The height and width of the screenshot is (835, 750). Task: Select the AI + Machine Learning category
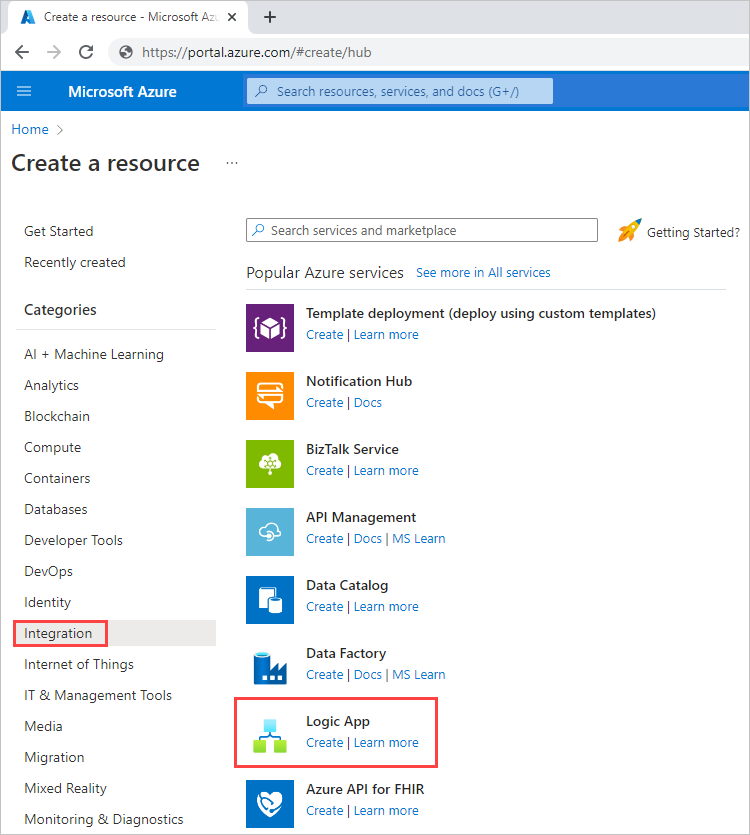(94, 354)
